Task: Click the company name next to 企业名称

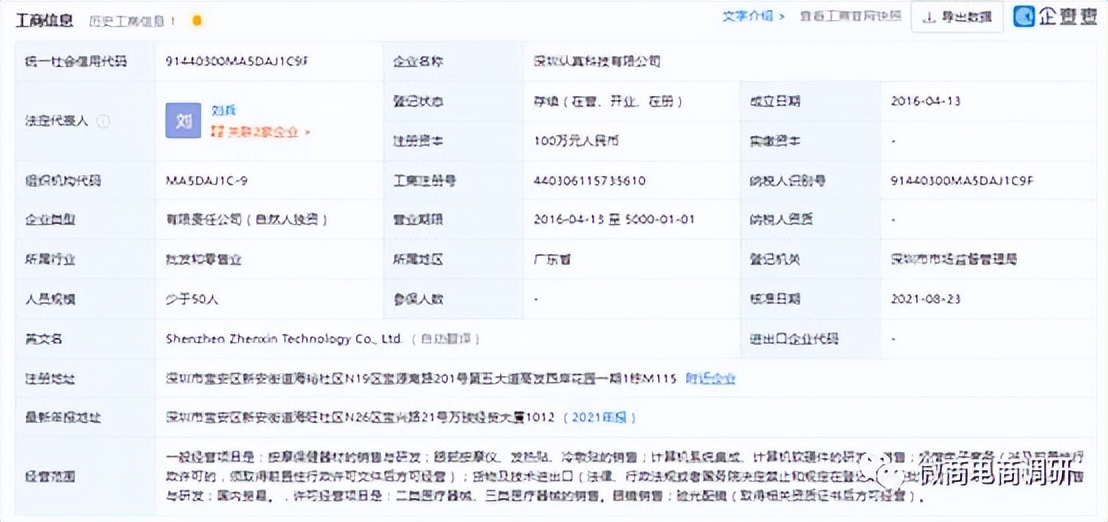Action: click(x=597, y=61)
